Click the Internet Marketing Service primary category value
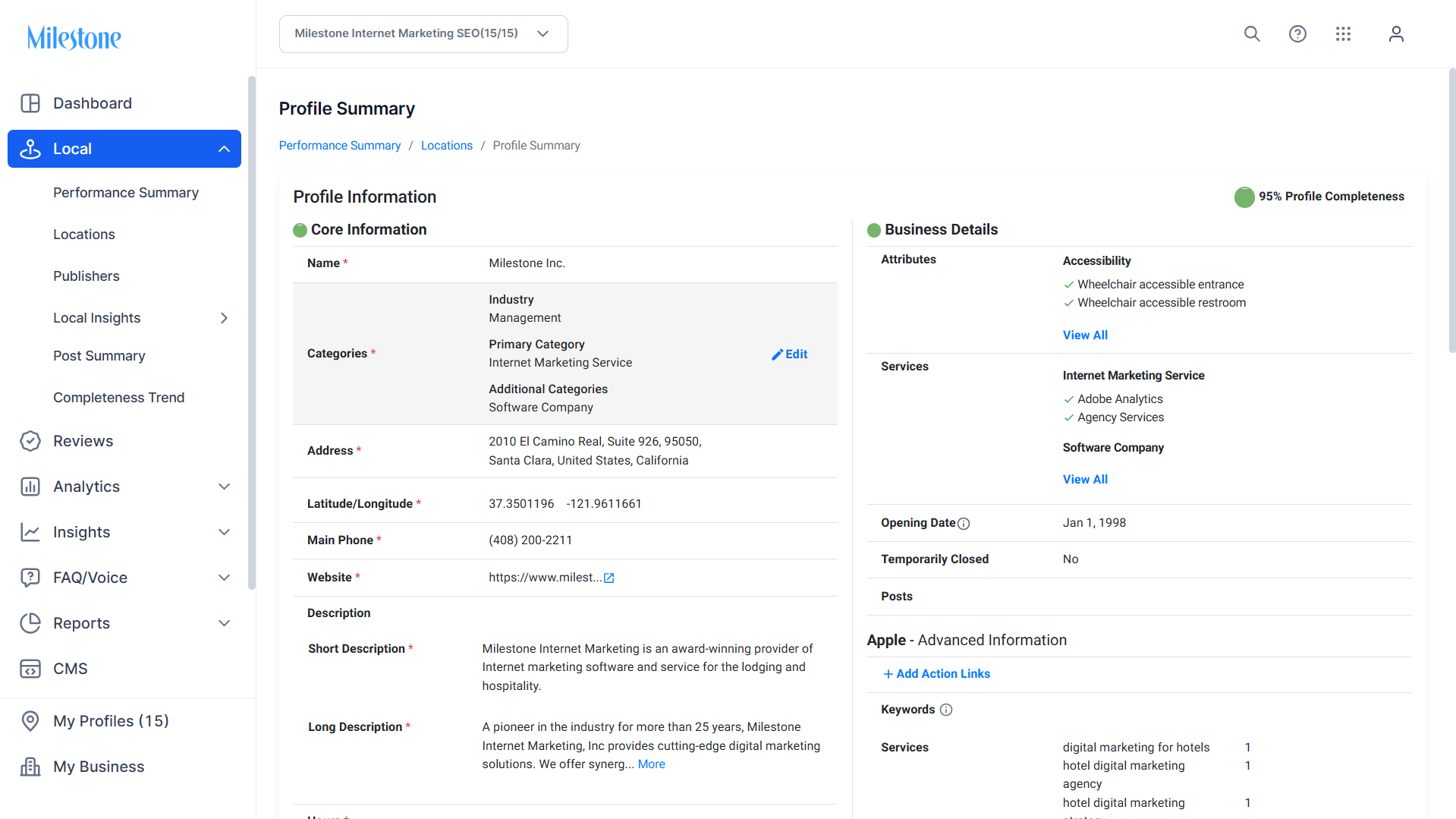Viewport: 1456px width, 819px height. [x=561, y=363]
